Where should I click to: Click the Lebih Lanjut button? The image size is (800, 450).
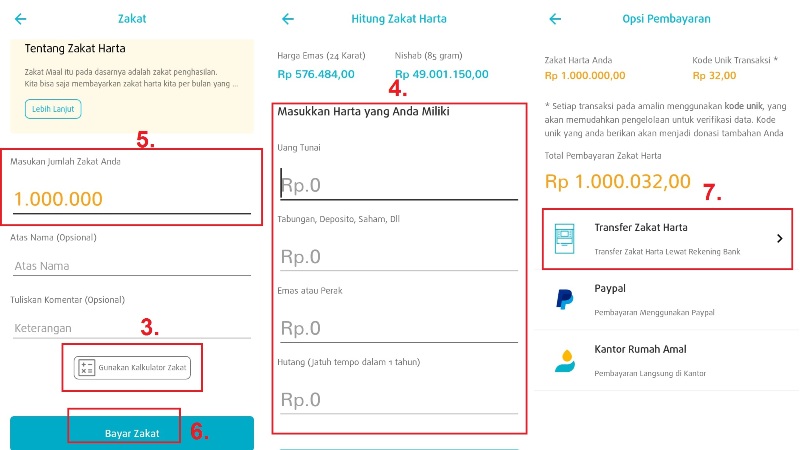coord(53,109)
